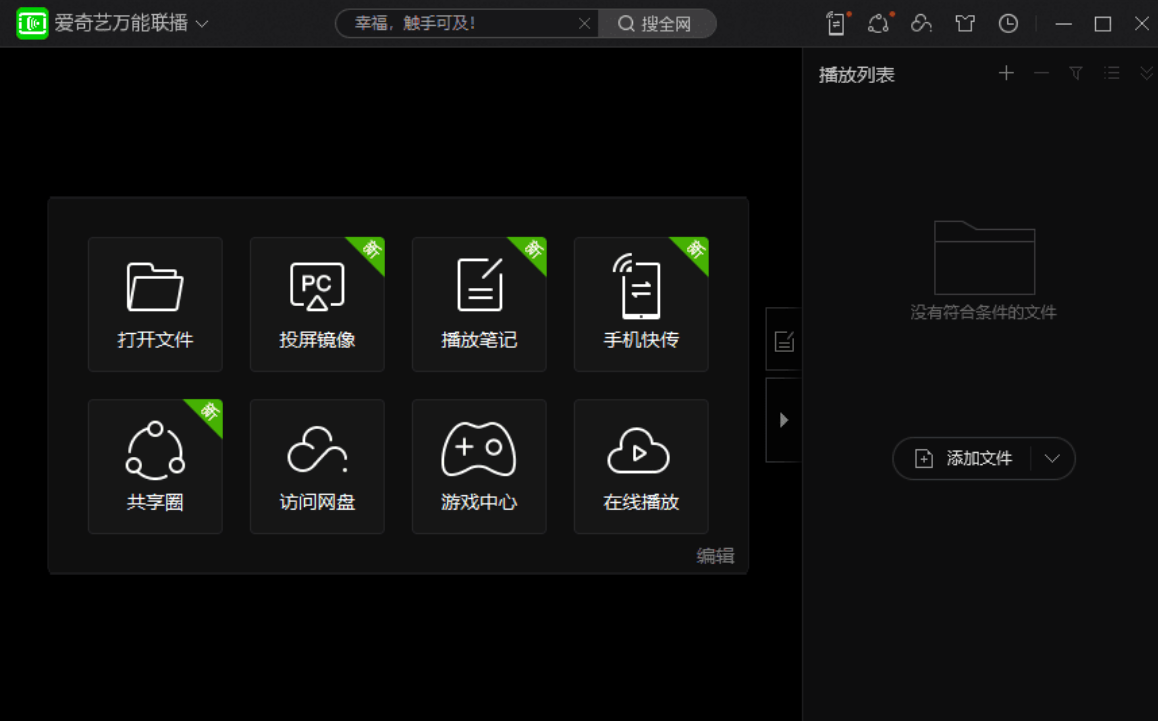This screenshot has height=721, width=1158.
Task: Collapse the playlist with the double chevron
Action: [1144, 73]
